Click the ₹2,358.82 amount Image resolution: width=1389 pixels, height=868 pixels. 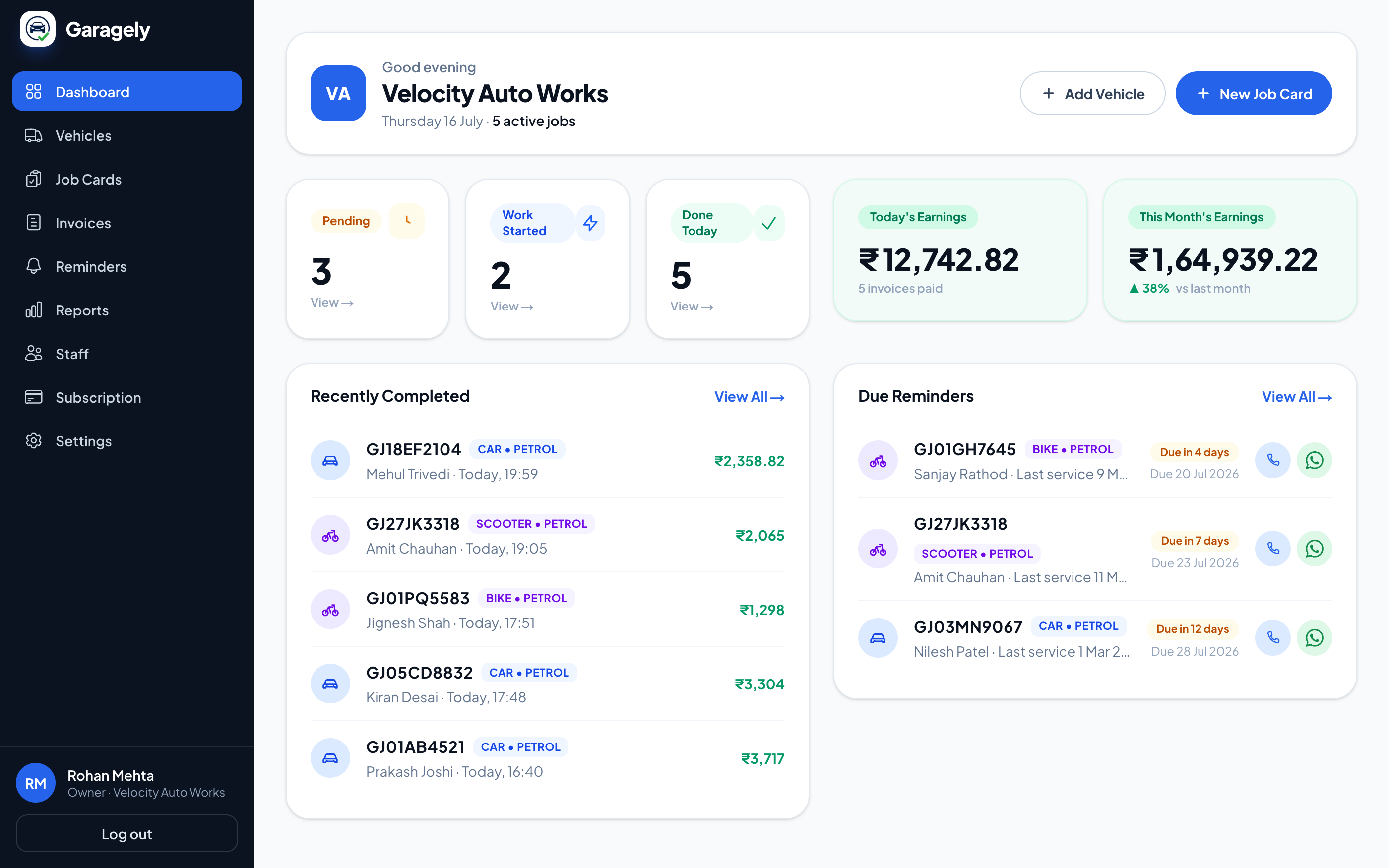749,461
